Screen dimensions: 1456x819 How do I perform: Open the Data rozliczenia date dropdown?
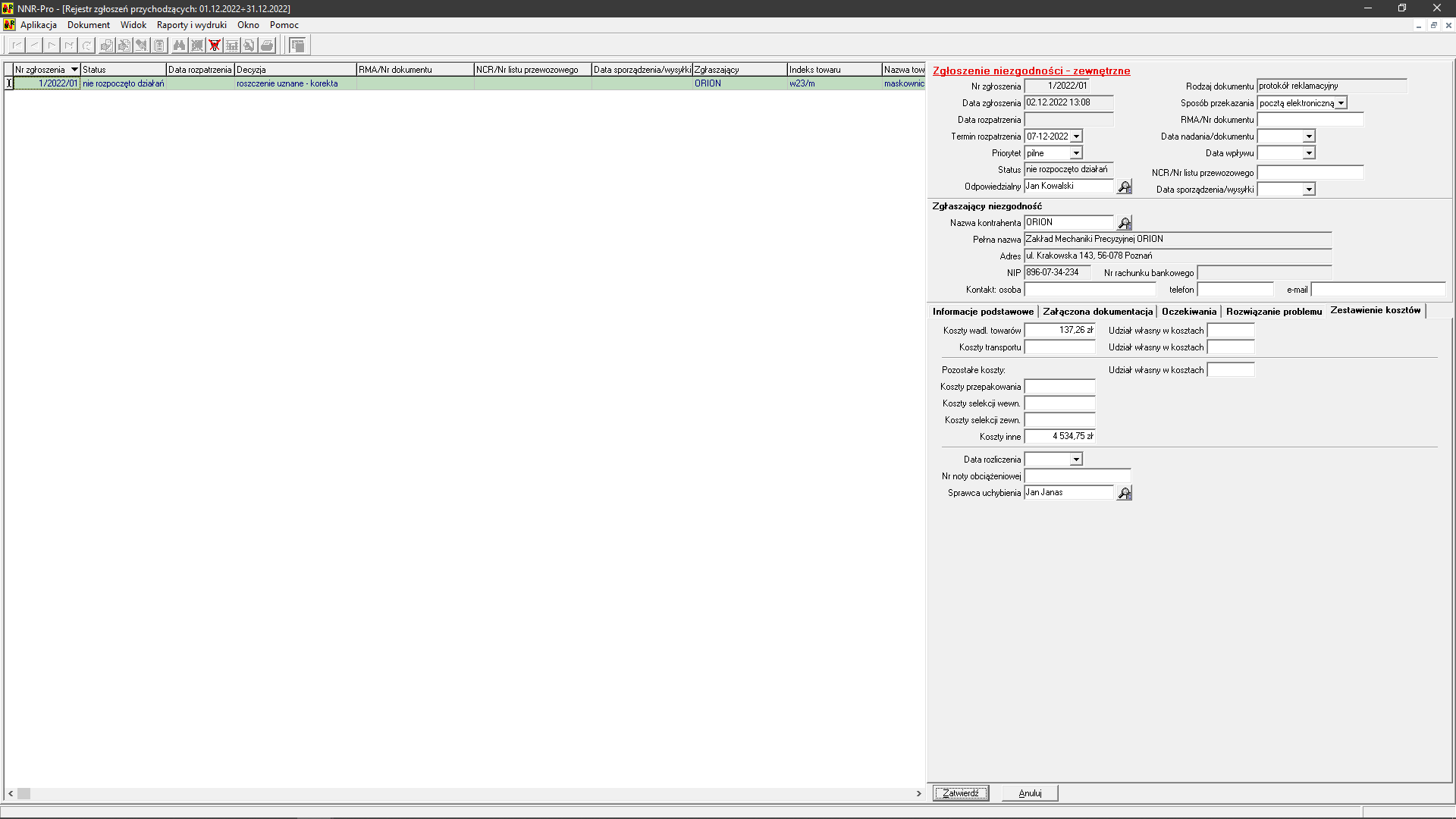1076,460
